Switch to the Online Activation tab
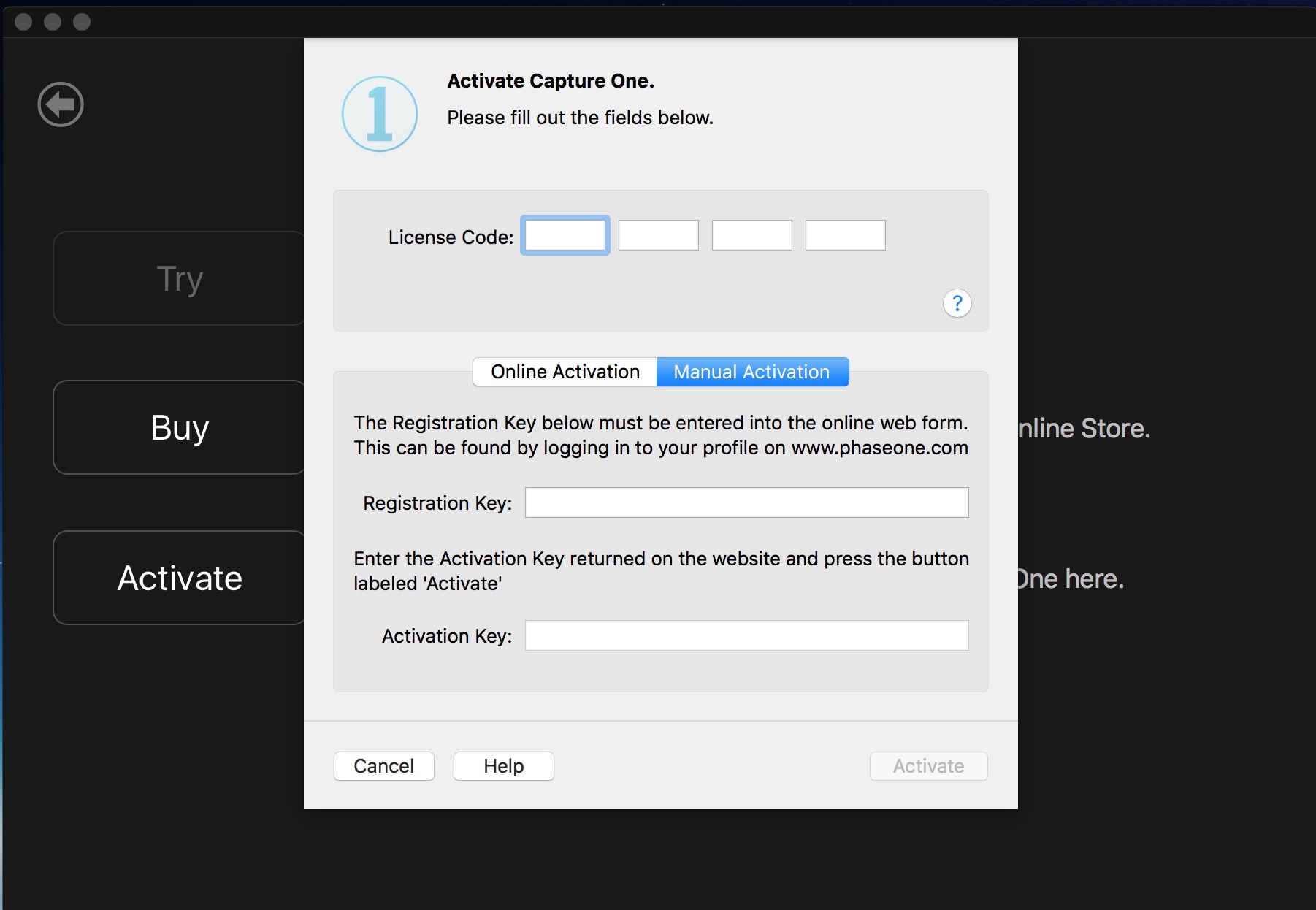1316x910 pixels. tap(565, 372)
